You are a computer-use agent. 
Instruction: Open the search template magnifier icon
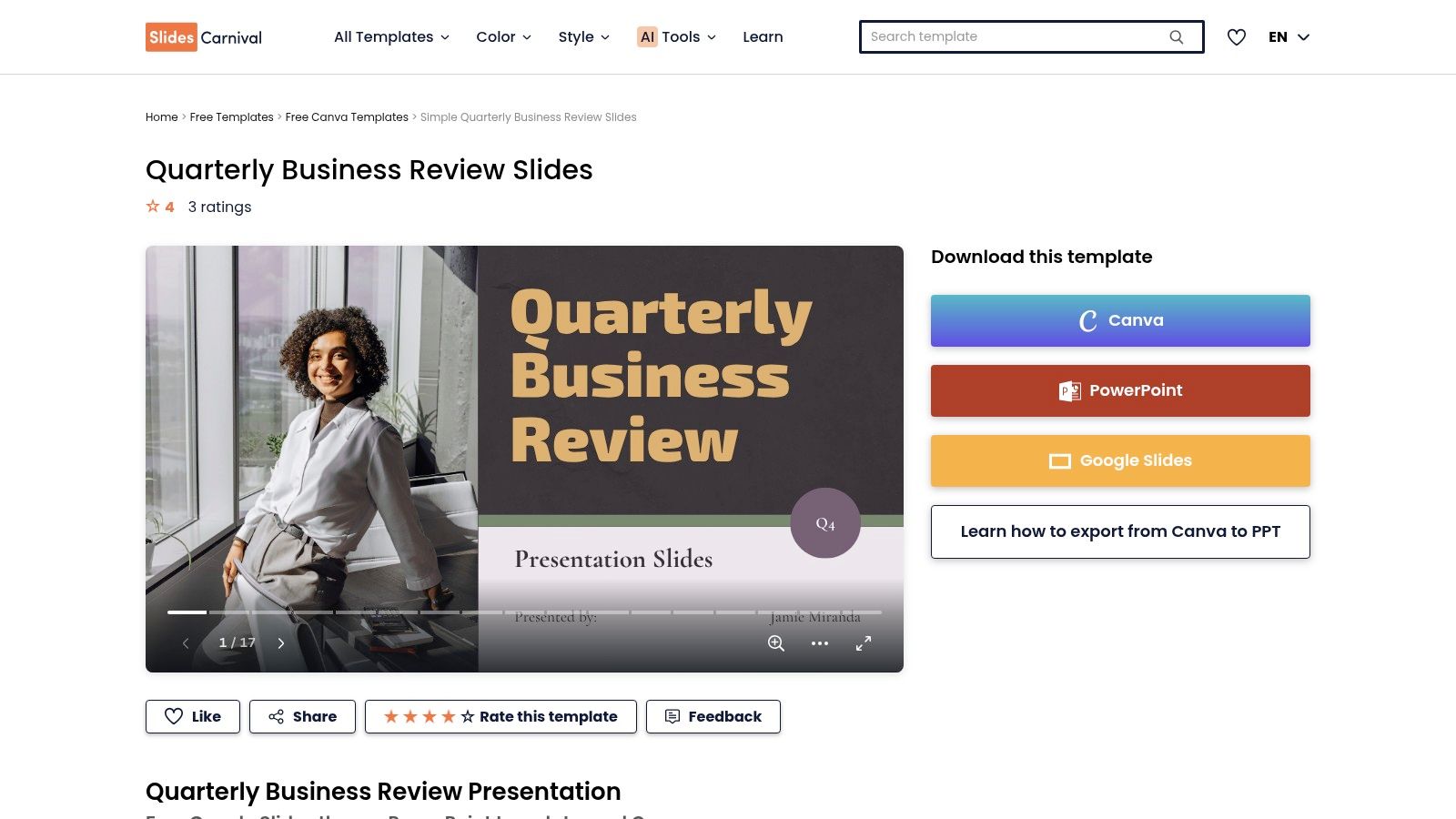[1177, 36]
